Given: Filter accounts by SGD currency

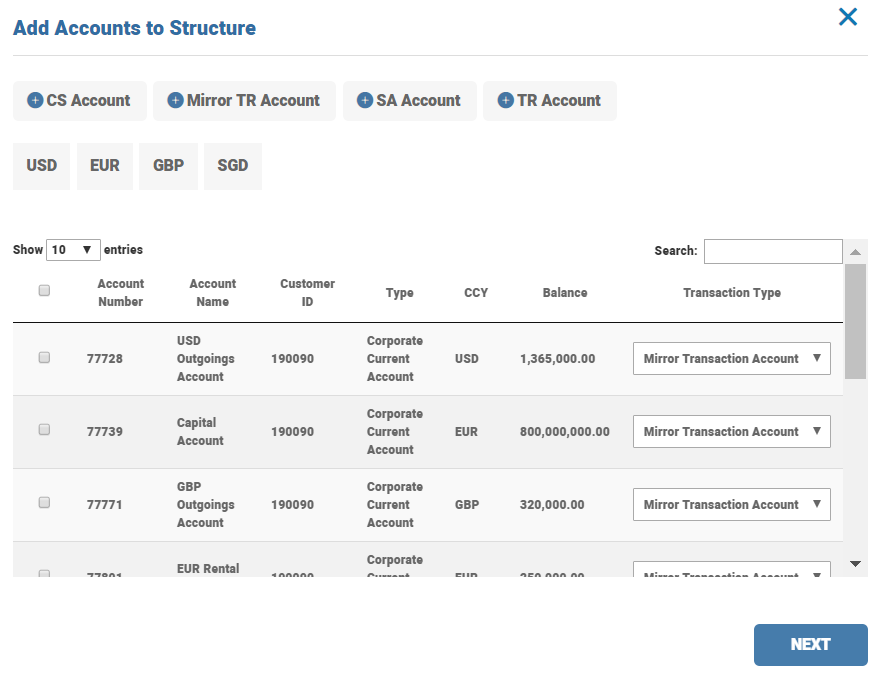Looking at the screenshot, I should click(233, 166).
